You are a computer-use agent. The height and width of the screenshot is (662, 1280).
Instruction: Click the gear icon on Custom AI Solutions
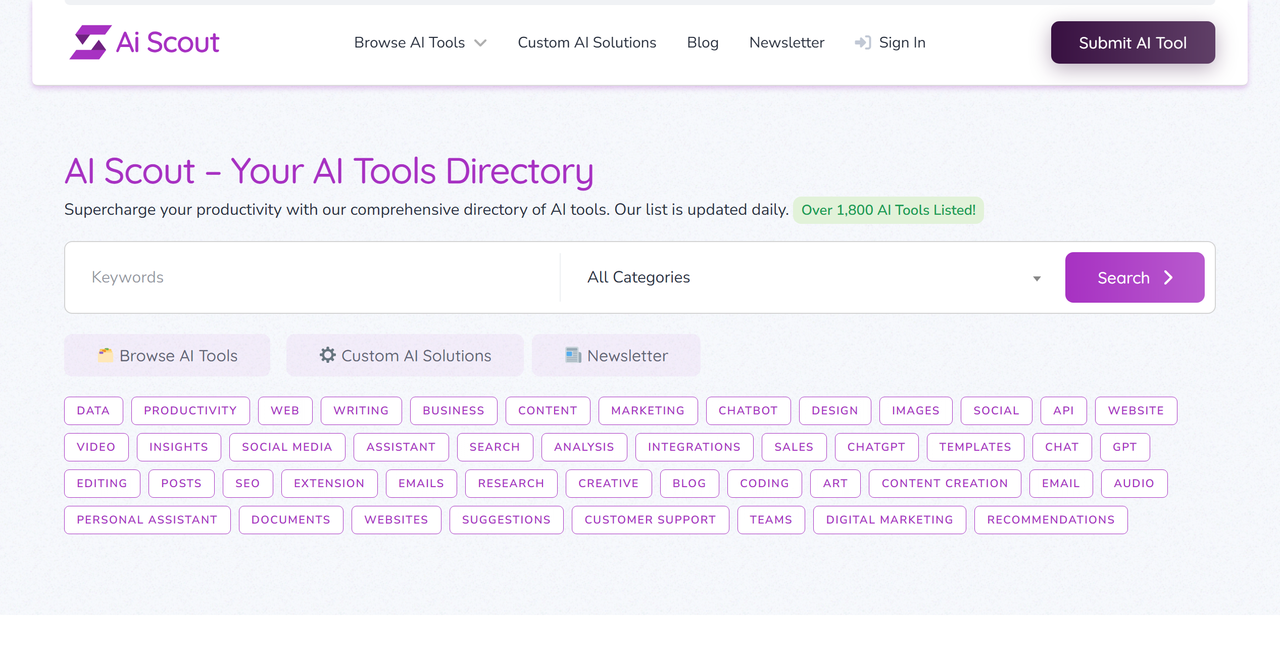click(x=328, y=355)
